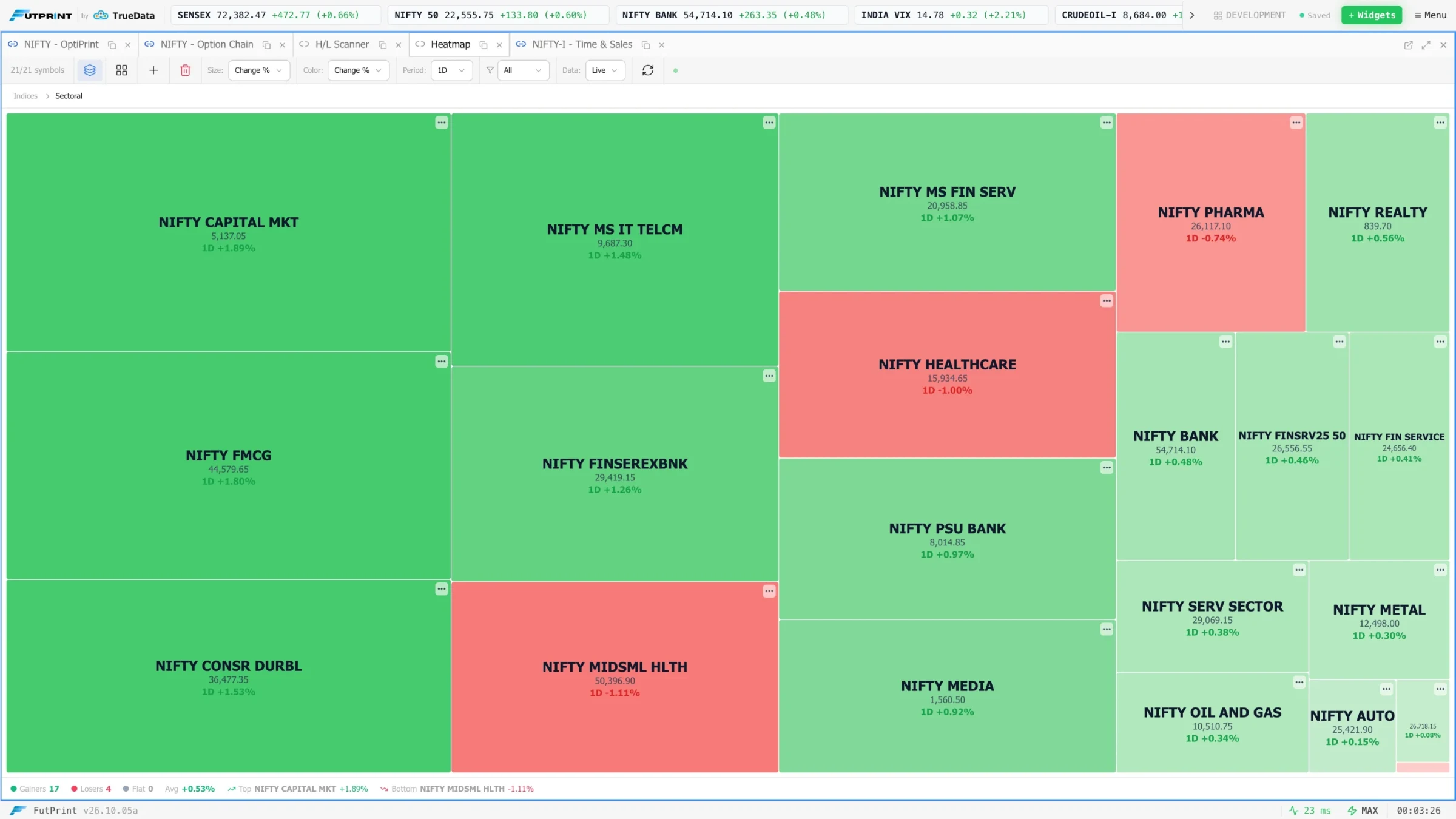Click the filter funnel icon

tap(490, 70)
